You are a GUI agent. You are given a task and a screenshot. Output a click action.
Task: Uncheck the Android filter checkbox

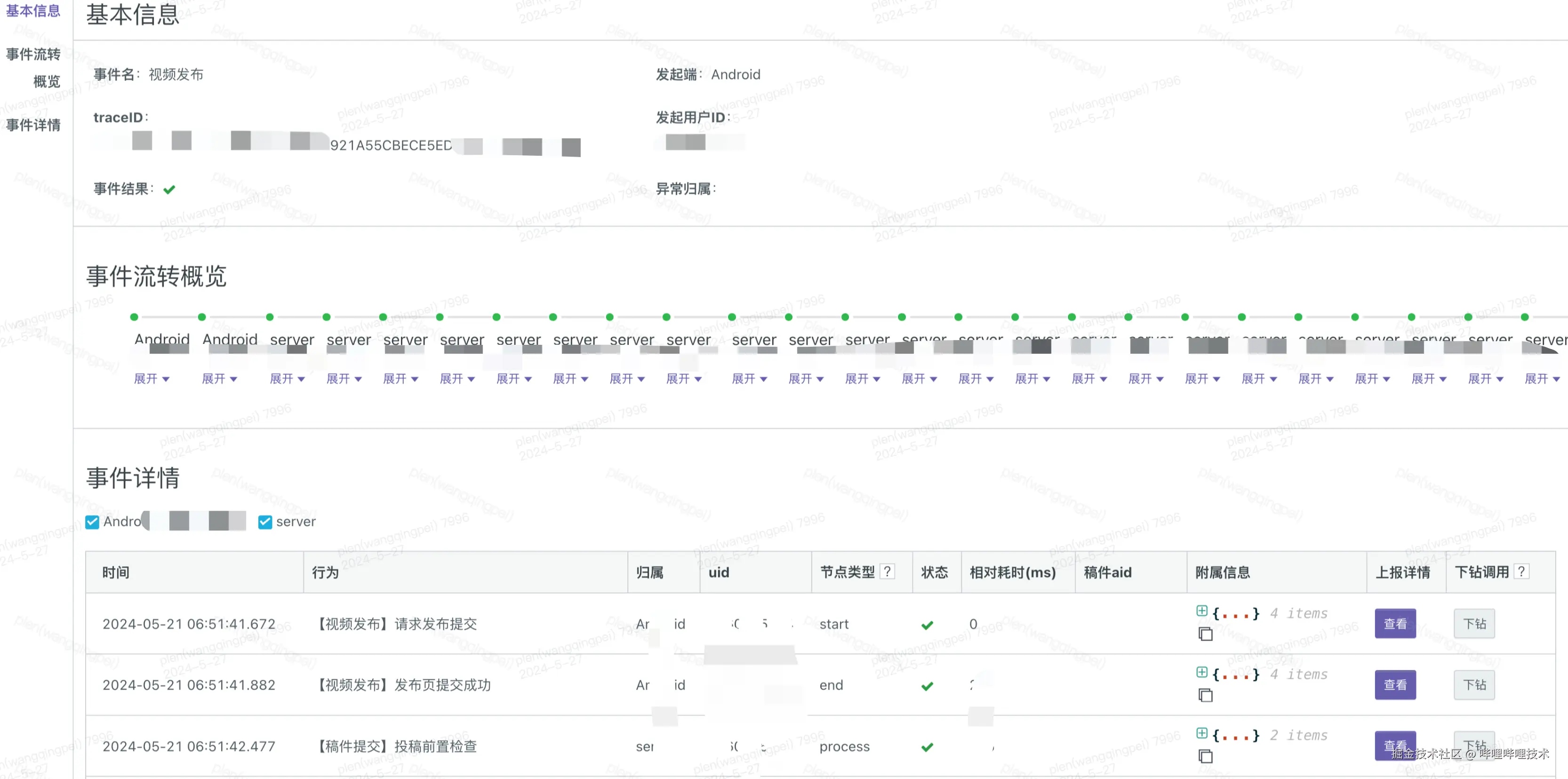coord(93,522)
